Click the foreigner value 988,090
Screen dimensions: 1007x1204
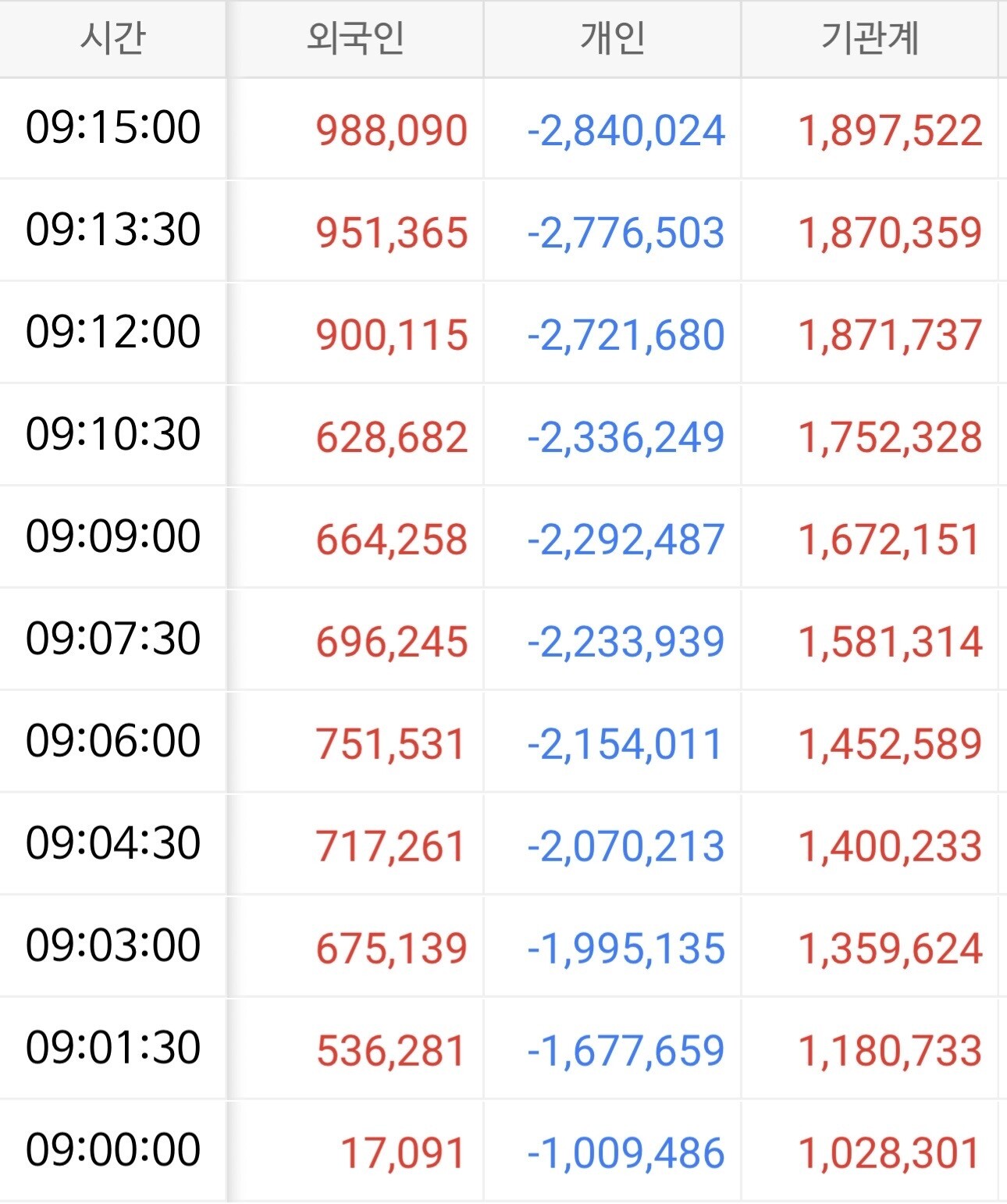pyautogui.click(x=391, y=130)
